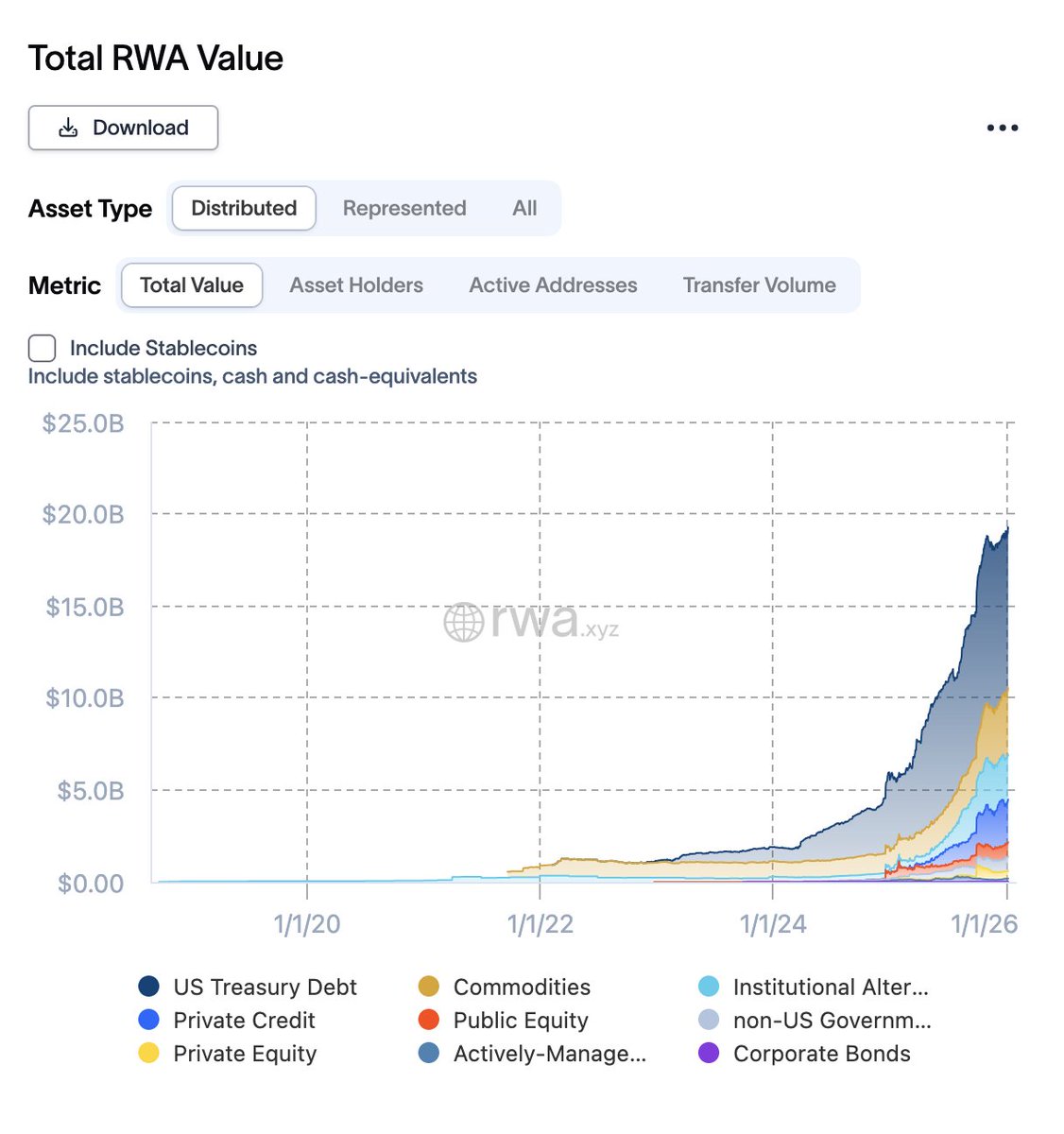This screenshot has height=1134, width=1064.
Task: Open the three-dot options menu
Action: 1001,127
